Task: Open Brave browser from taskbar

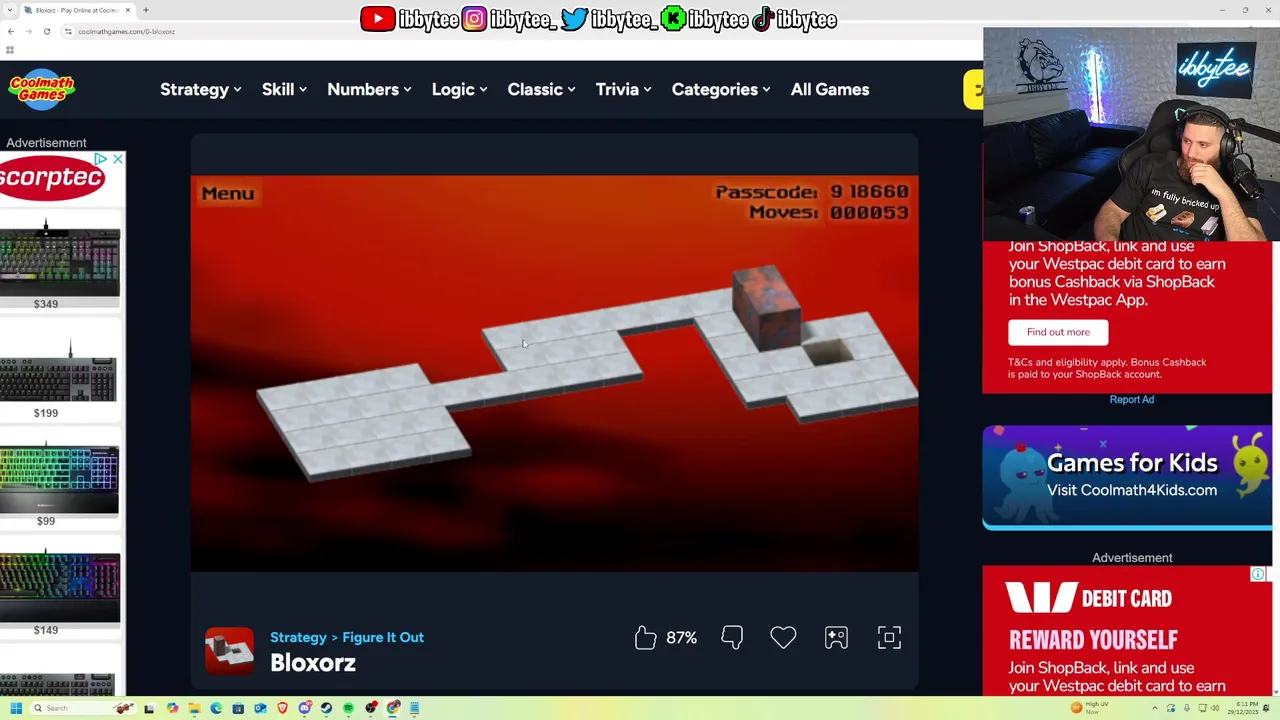Action: point(282,708)
